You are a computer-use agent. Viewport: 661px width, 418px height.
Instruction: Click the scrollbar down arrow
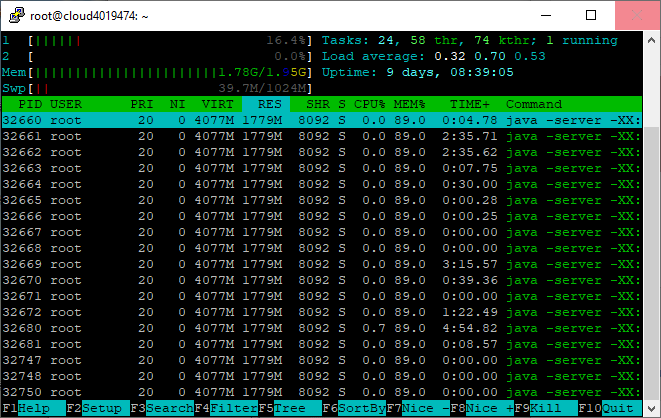tap(651, 409)
